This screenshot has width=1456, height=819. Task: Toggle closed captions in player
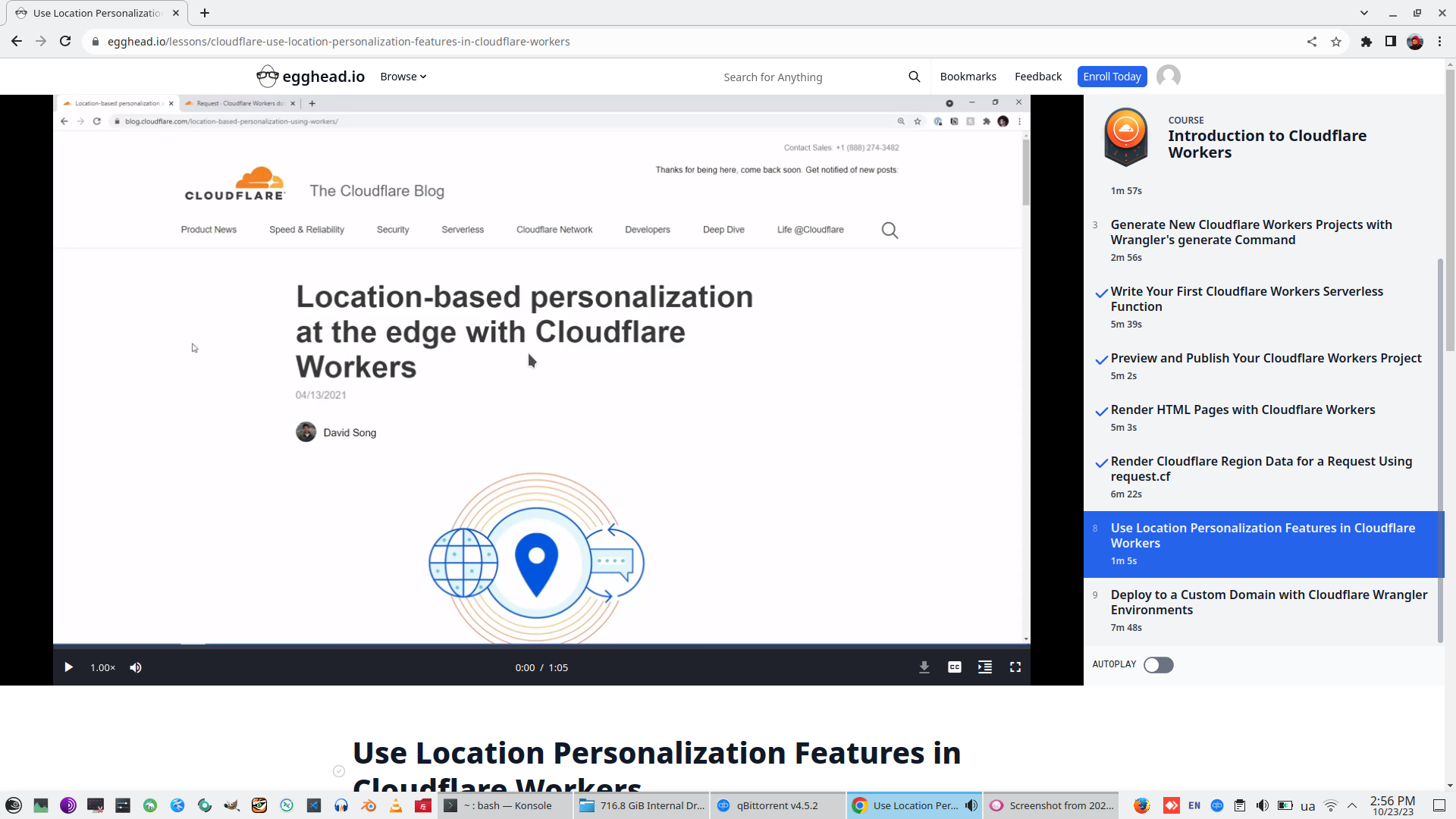[954, 667]
